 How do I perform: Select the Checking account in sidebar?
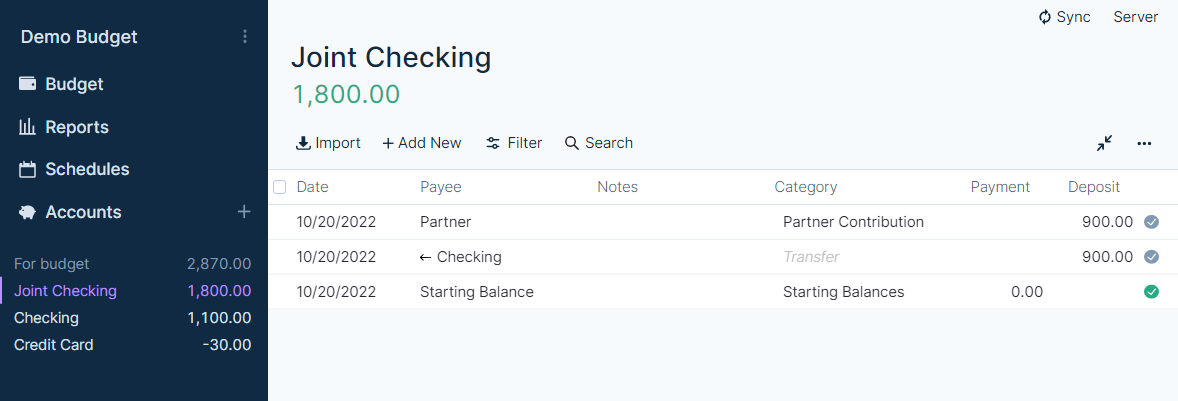point(46,318)
